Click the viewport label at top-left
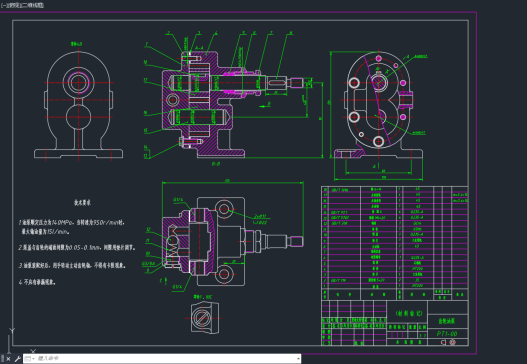 (x=23, y=5)
